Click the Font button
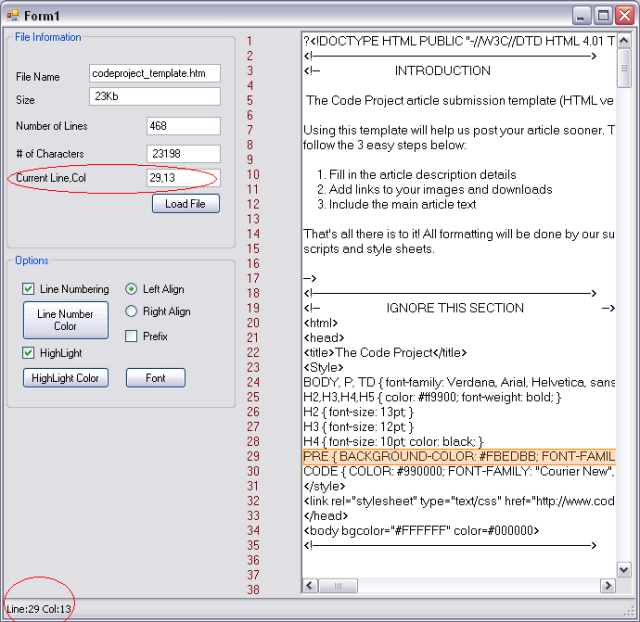Screen dimensions: 640x622 (x=156, y=378)
